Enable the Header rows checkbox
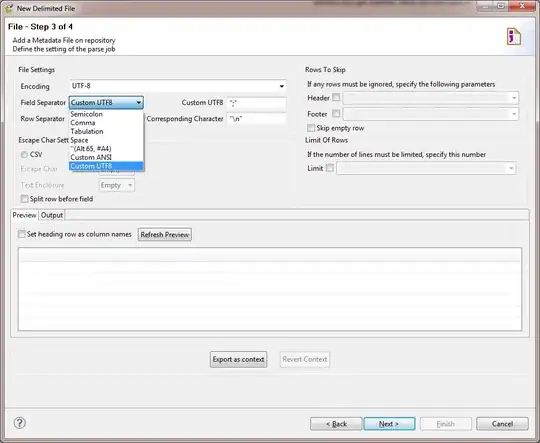540x443 pixels. coord(336,97)
